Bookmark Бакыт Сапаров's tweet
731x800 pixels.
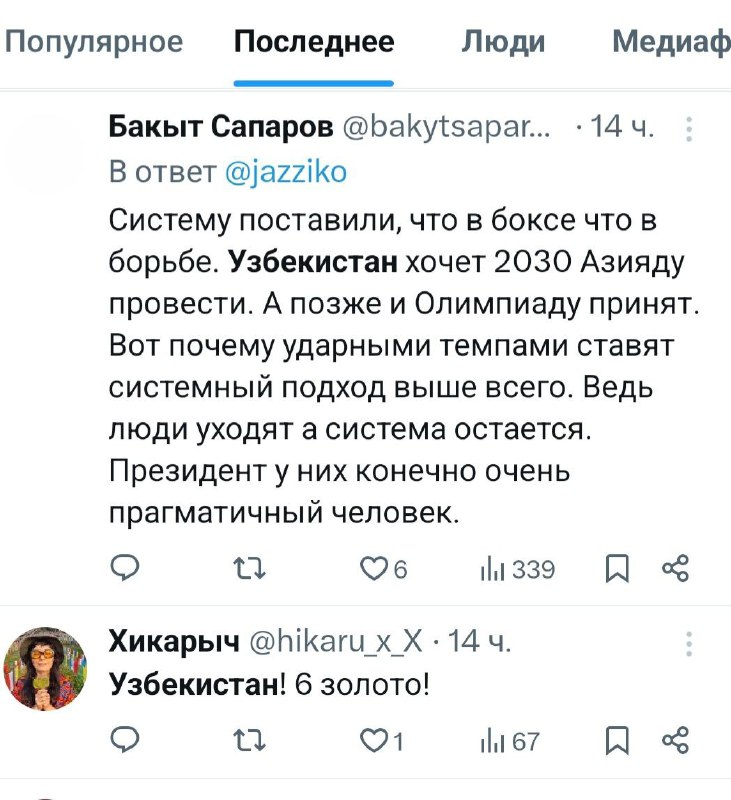pos(617,569)
